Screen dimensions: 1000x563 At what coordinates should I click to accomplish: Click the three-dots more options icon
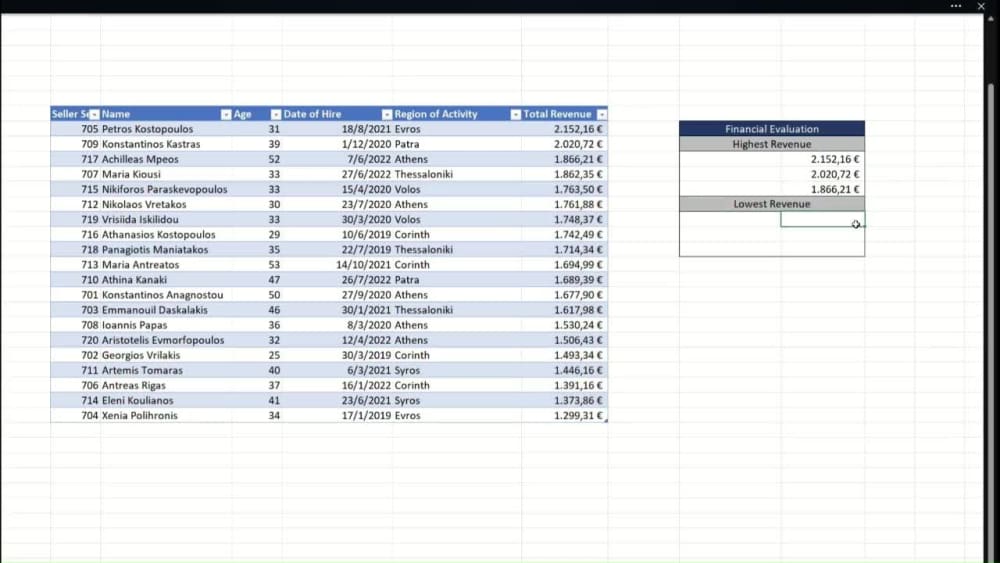pos(955,6)
